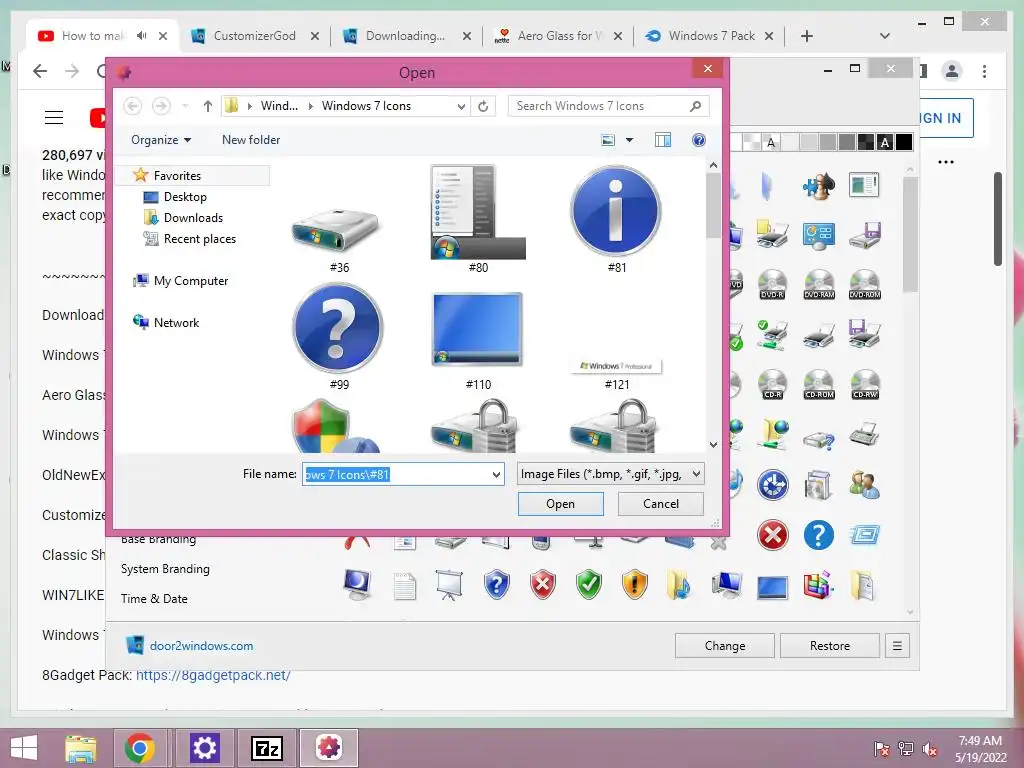The height and width of the screenshot is (768, 1024).
Task: Select the red X error icon in CustomizerGod
Action: pos(773,536)
